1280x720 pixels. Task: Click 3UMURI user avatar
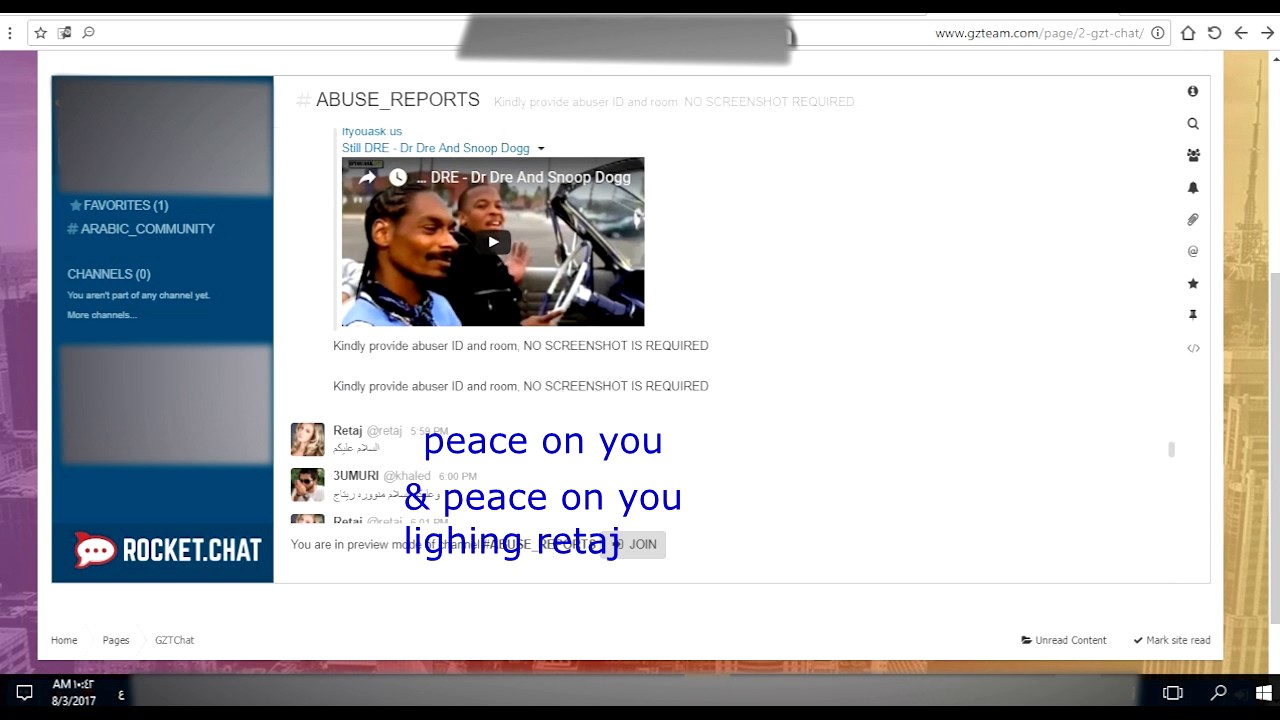pyautogui.click(x=307, y=485)
